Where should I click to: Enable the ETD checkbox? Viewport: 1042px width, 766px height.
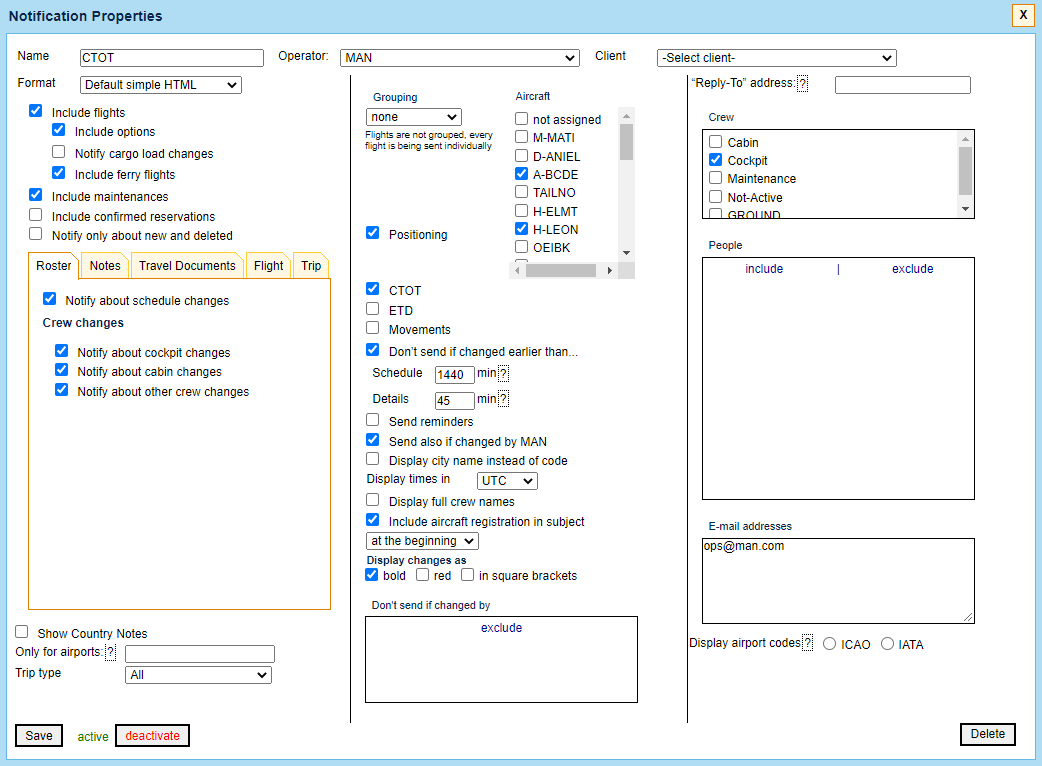tap(373, 309)
